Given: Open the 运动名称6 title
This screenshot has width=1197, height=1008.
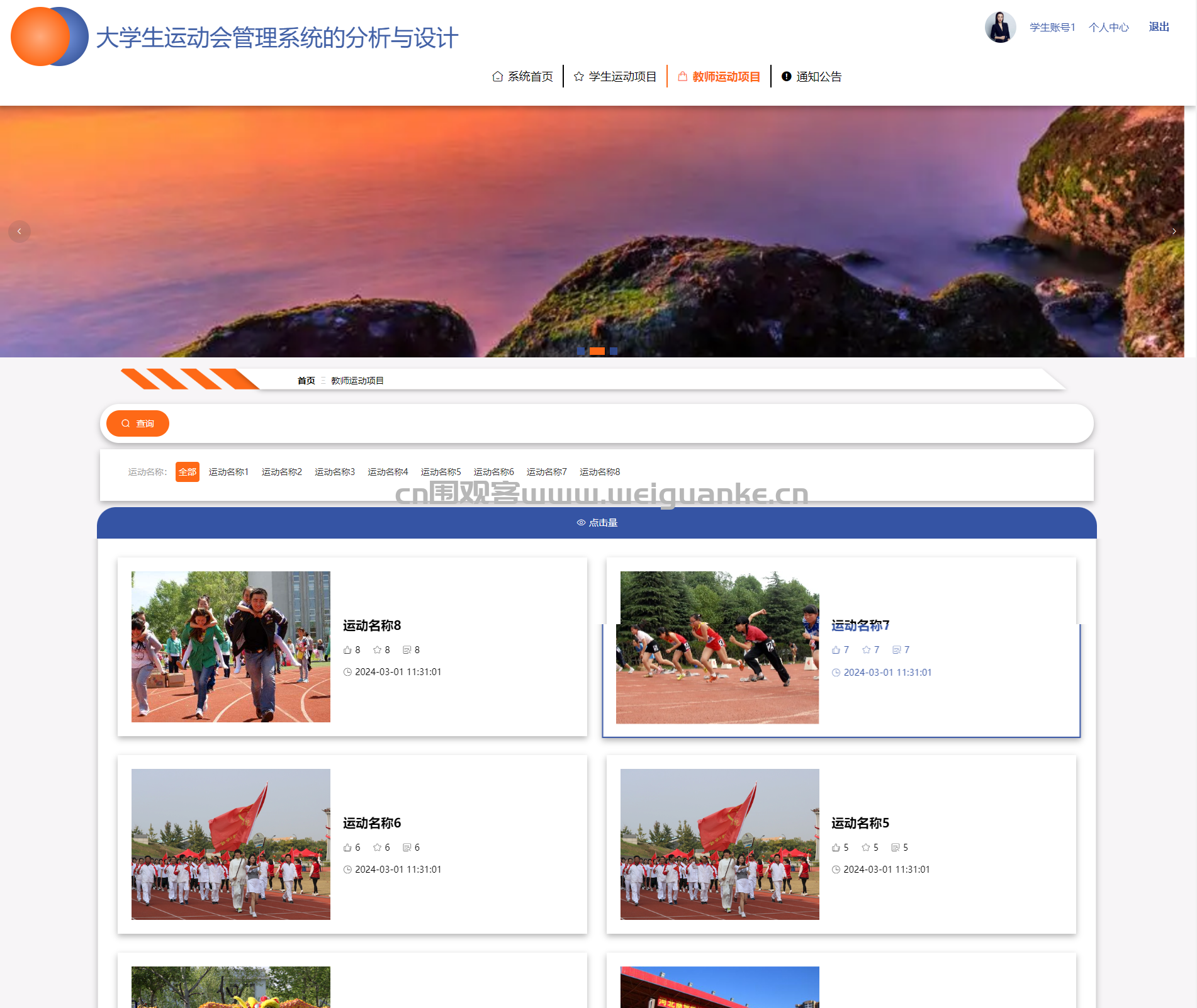Looking at the screenshot, I should 372,823.
